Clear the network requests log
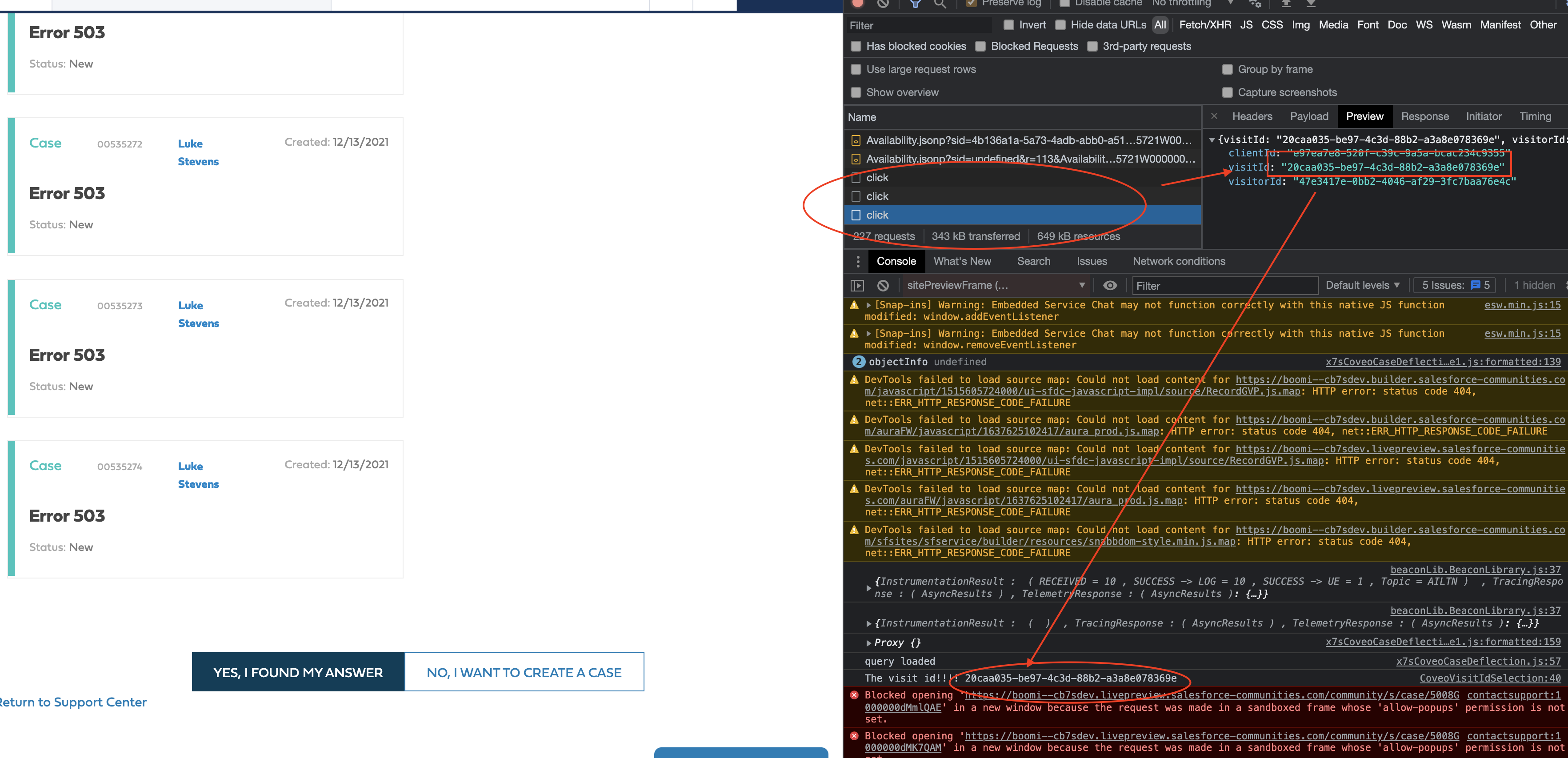The height and width of the screenshot is (758, 1568). (883, 4)
